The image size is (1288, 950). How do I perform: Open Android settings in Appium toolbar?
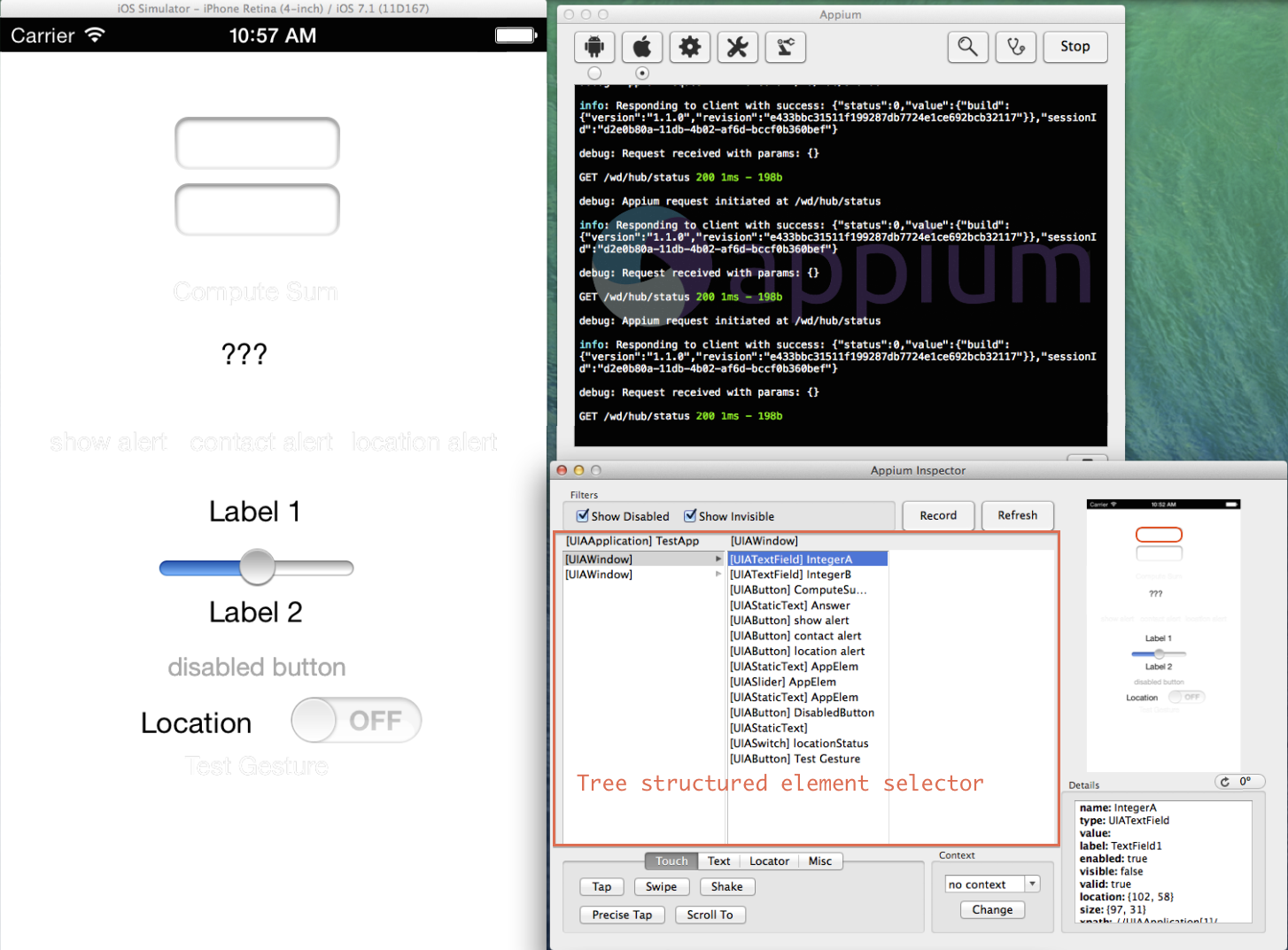594,47
